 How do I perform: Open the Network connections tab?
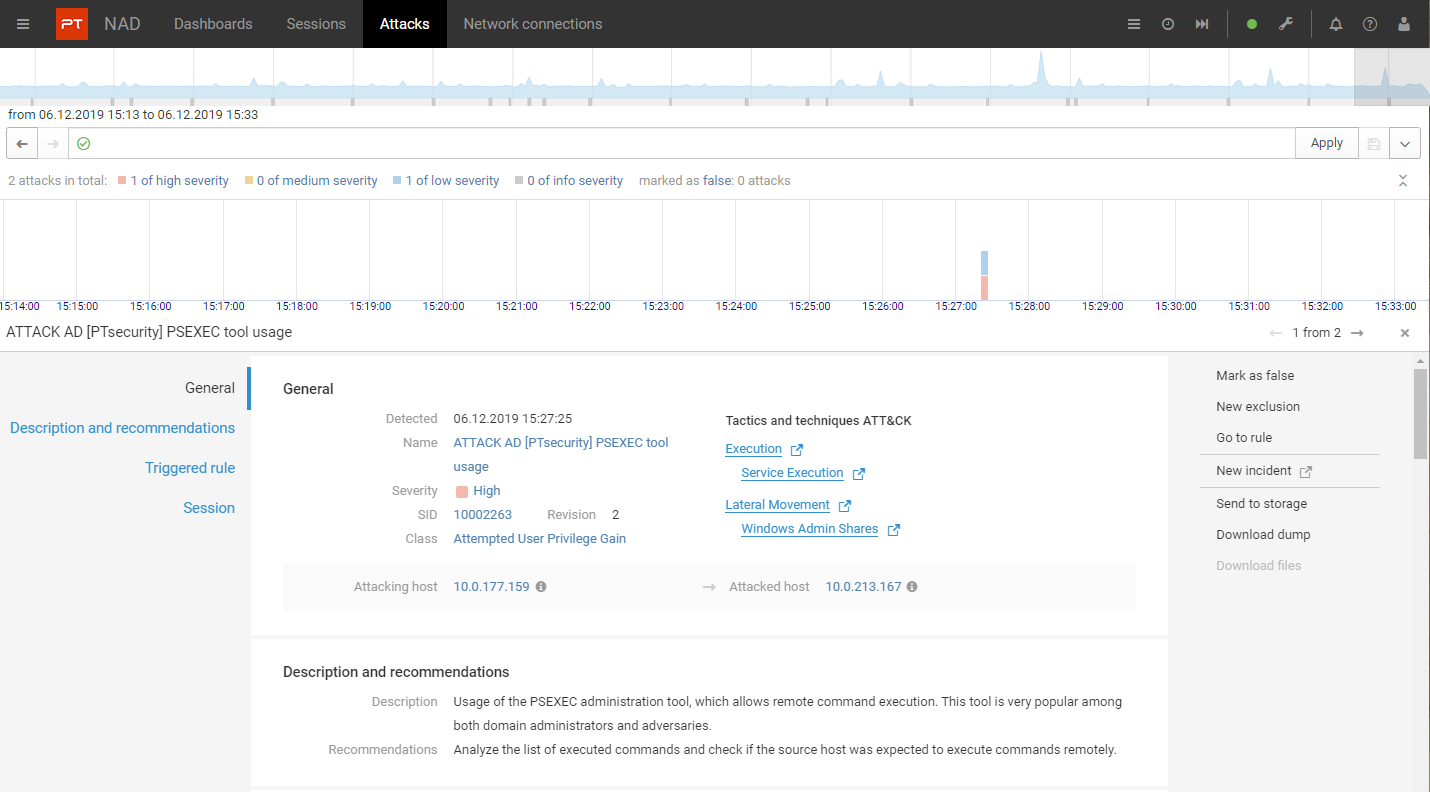pyautogui.click(x=533, y=24)
